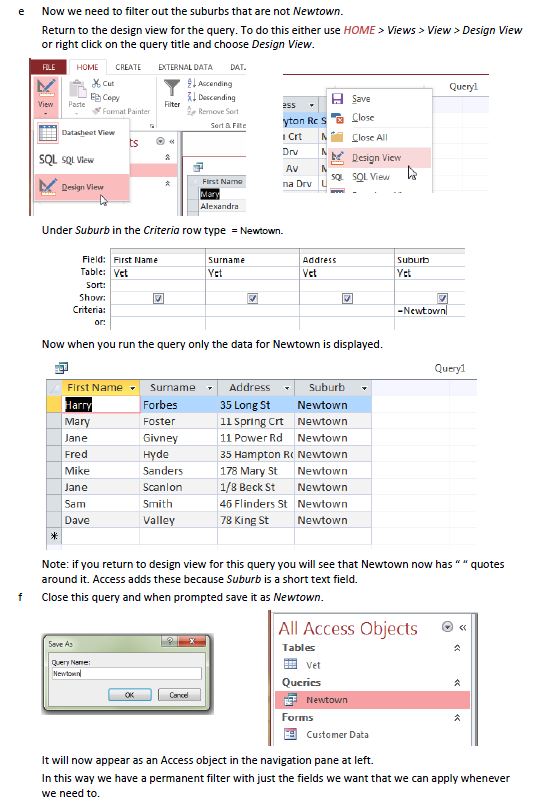Select Design View in the context menu

click(x=379, y=158)
